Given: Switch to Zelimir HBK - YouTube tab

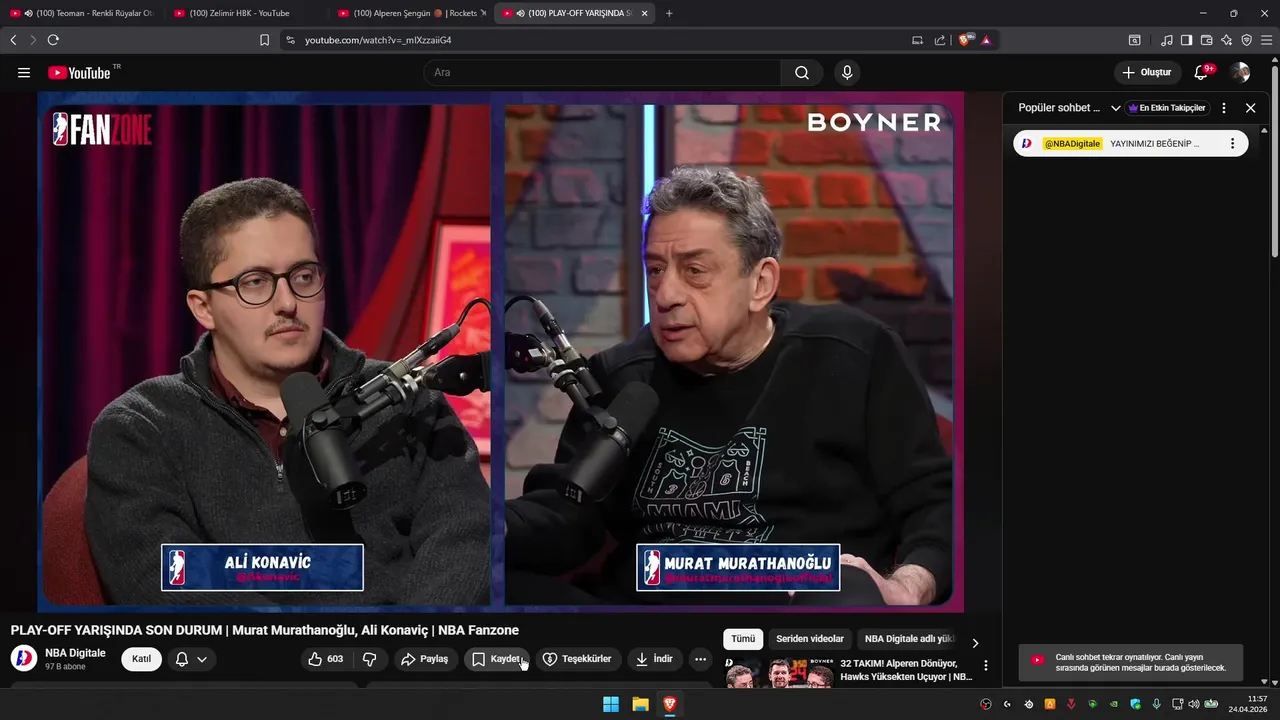Looking at the screenshot, I should point(246,13).
